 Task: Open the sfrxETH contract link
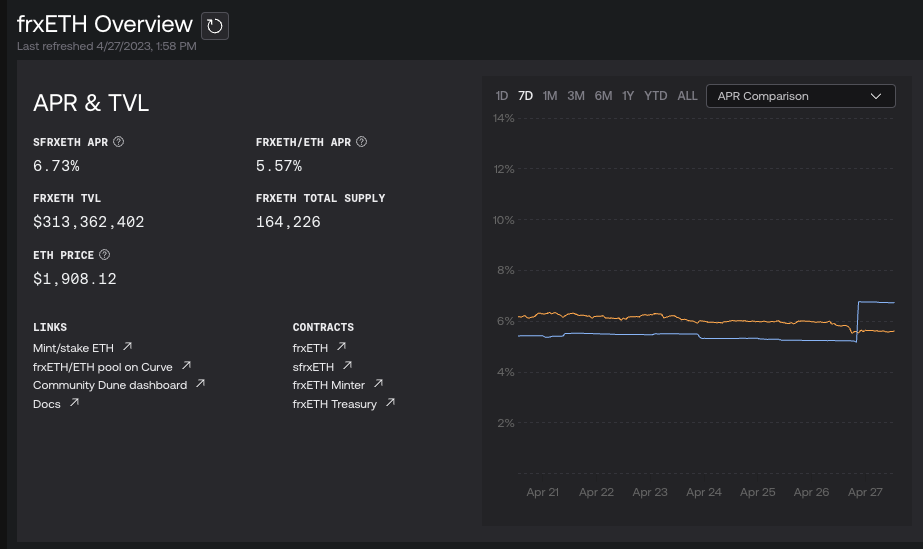tap(313, 366)
